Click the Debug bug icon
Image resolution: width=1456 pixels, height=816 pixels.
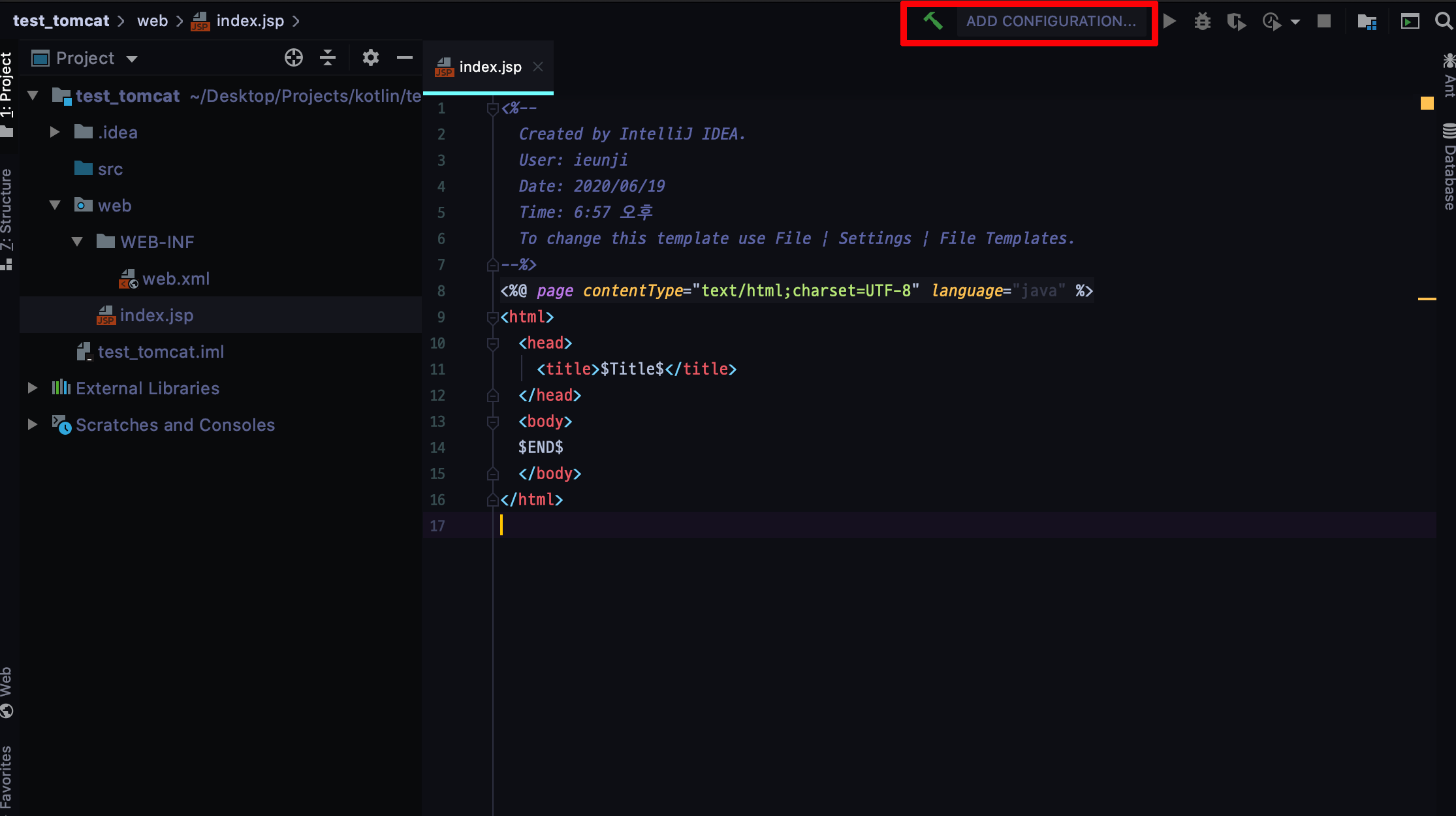[1202, 21]
